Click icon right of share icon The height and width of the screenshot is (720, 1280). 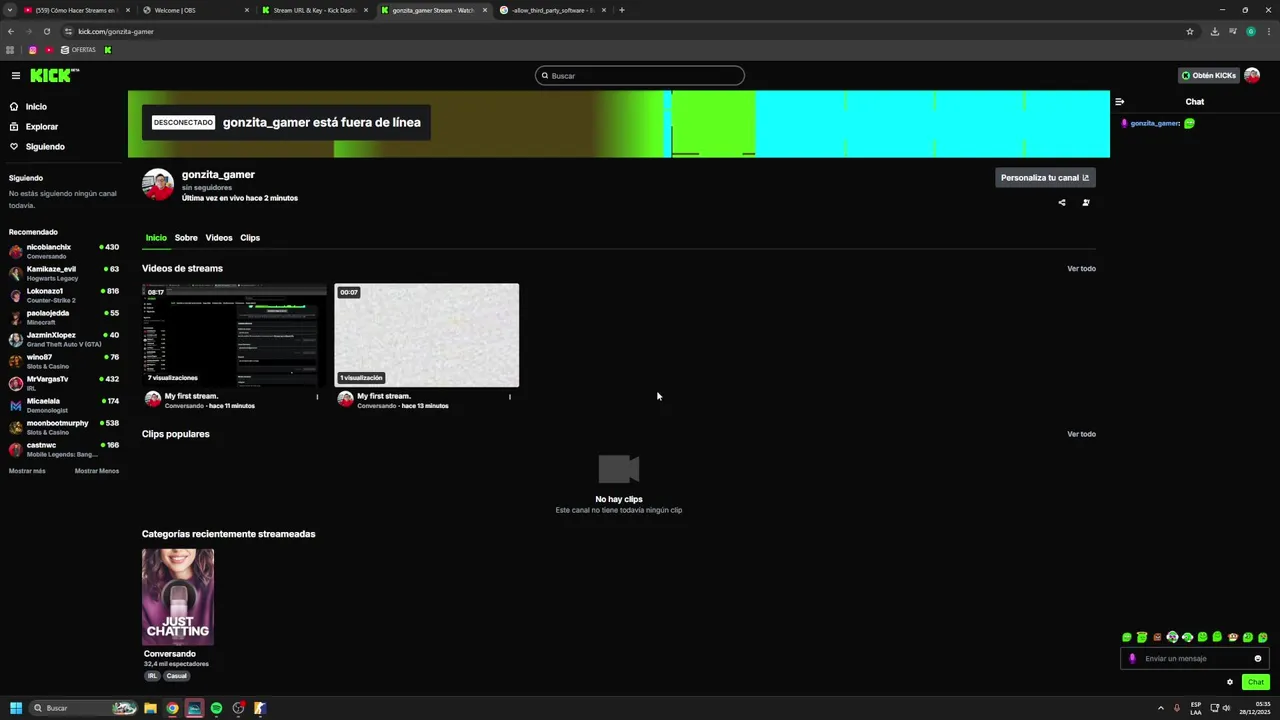click(1086, 203)
